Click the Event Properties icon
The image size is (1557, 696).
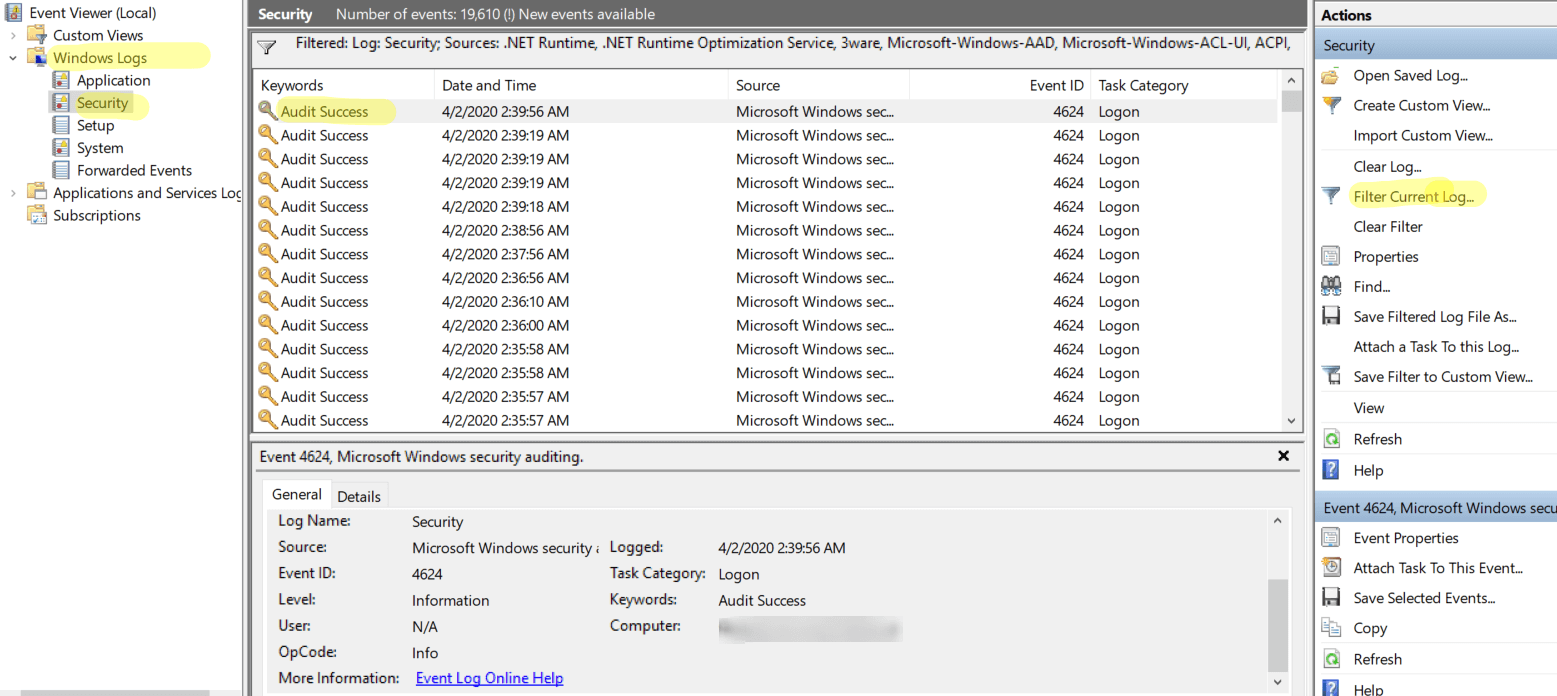point(1331,537)
